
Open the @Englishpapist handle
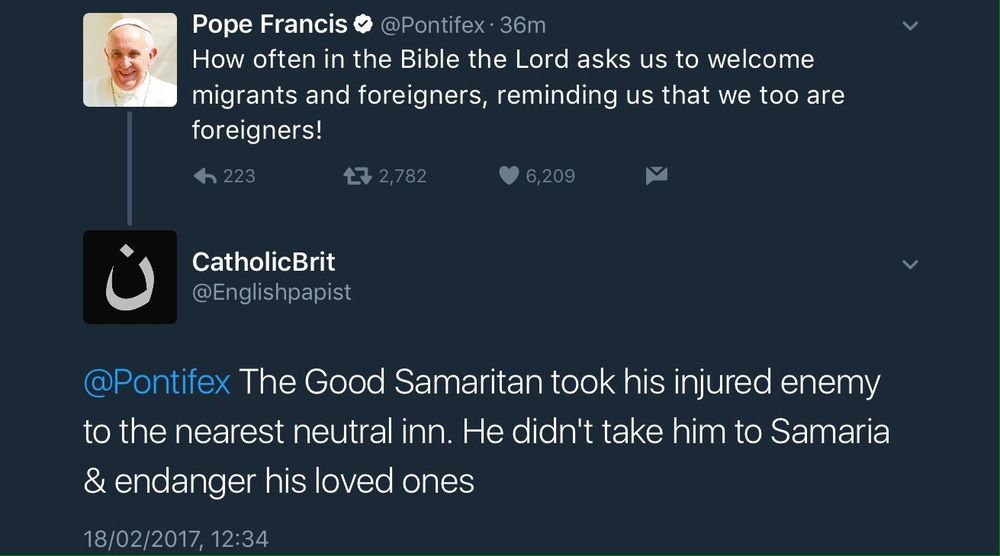(271, 293)
